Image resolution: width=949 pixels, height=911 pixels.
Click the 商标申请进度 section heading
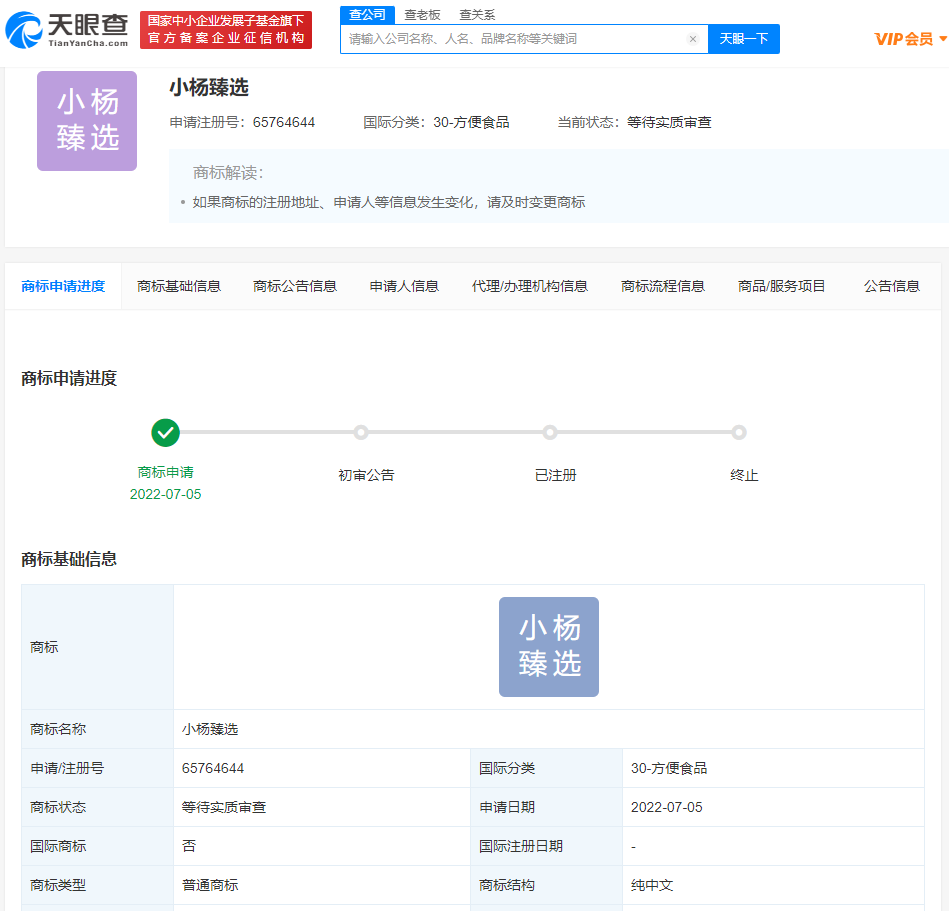(x=69, y=378)
